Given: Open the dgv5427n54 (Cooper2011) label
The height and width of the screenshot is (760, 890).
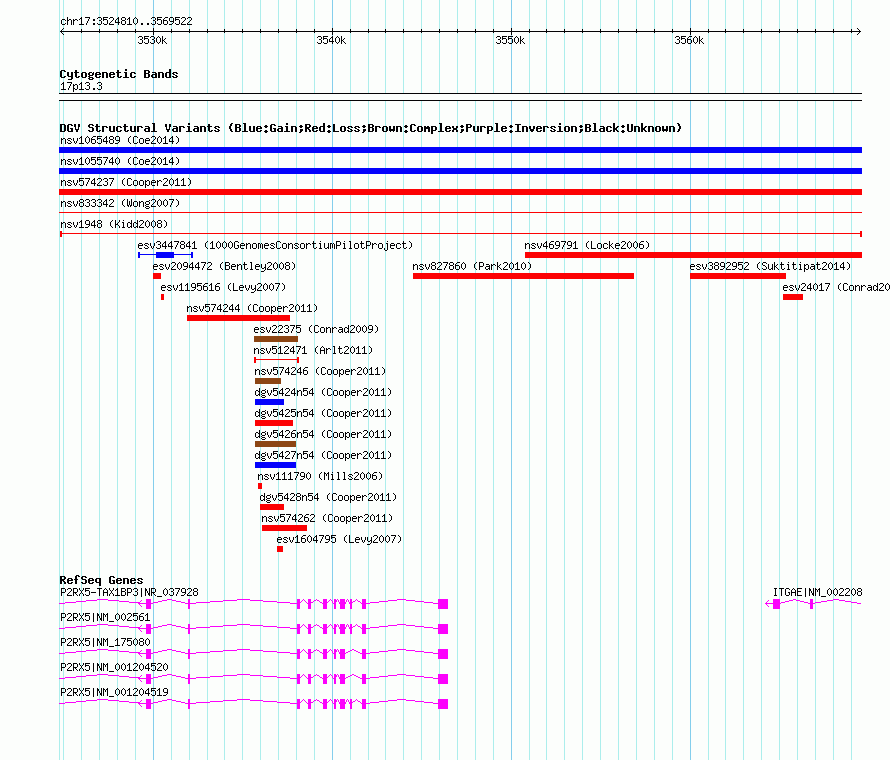Looking at the screenshot, I should click(323, 455).
